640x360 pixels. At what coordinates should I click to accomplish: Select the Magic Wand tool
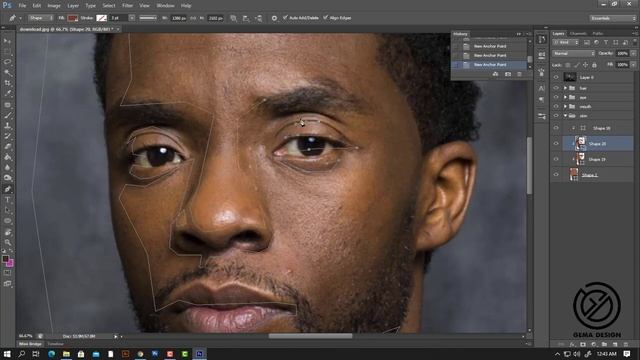coord(7,73)
